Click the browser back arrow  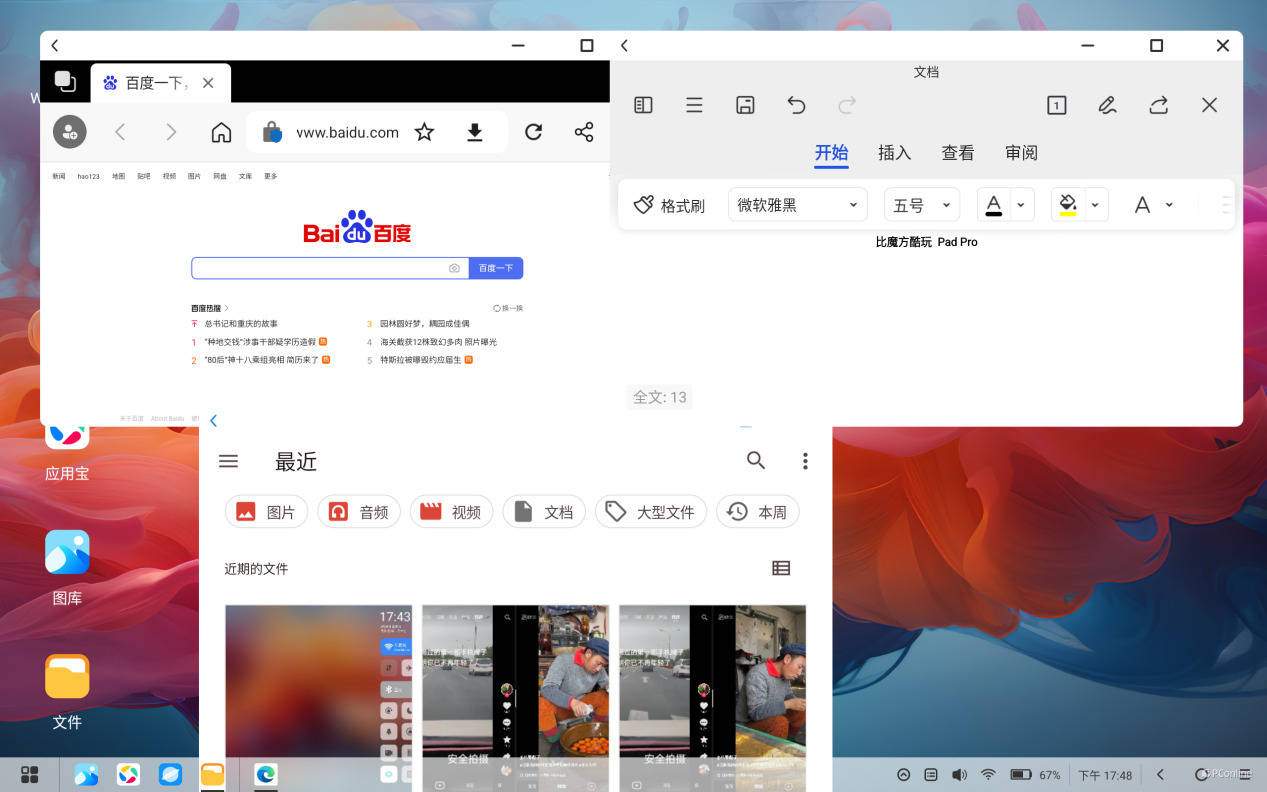(x=120, y=132)
